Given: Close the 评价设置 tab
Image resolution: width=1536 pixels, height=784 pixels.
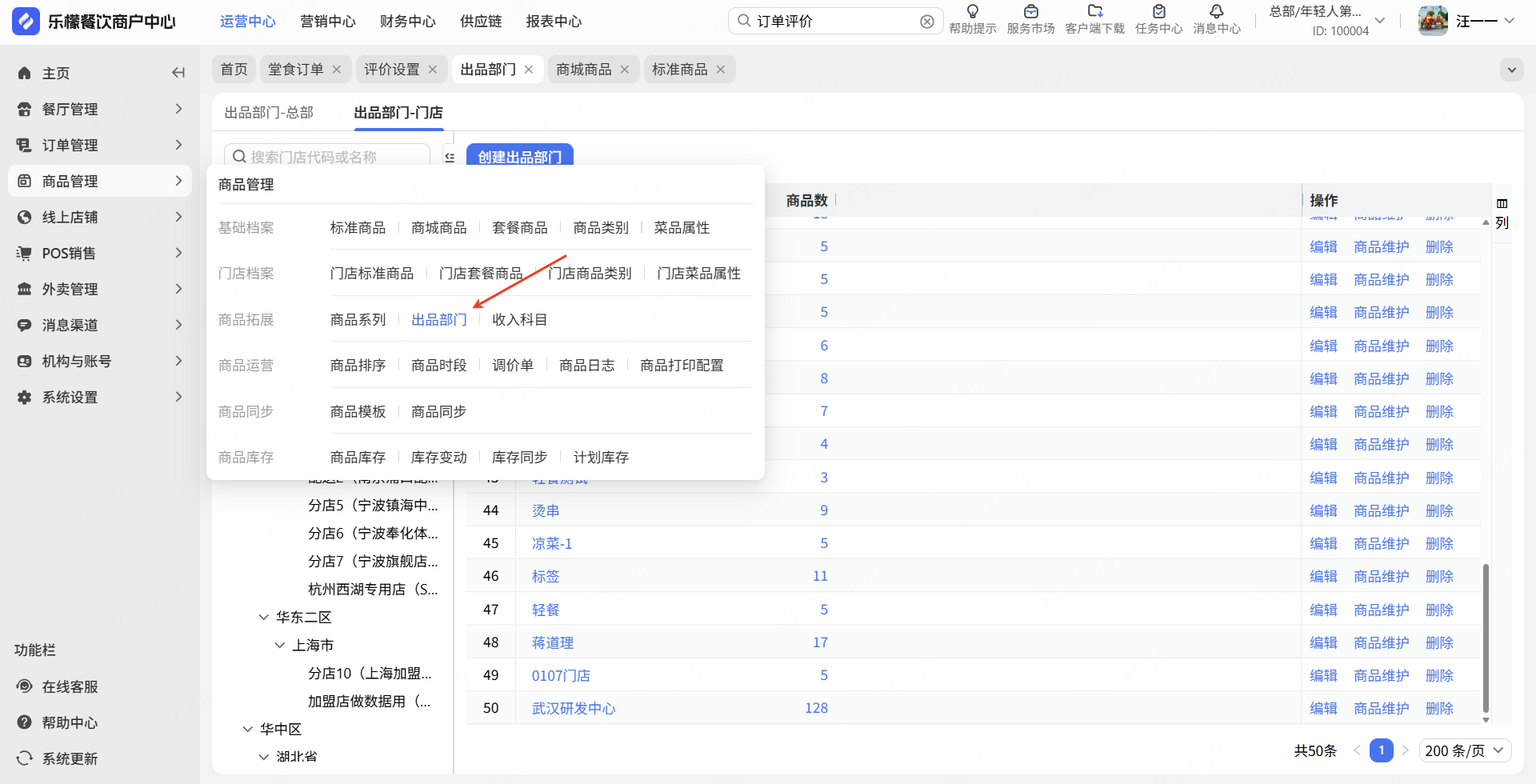Looking at the screenshot, I should (x=433, y=70).
